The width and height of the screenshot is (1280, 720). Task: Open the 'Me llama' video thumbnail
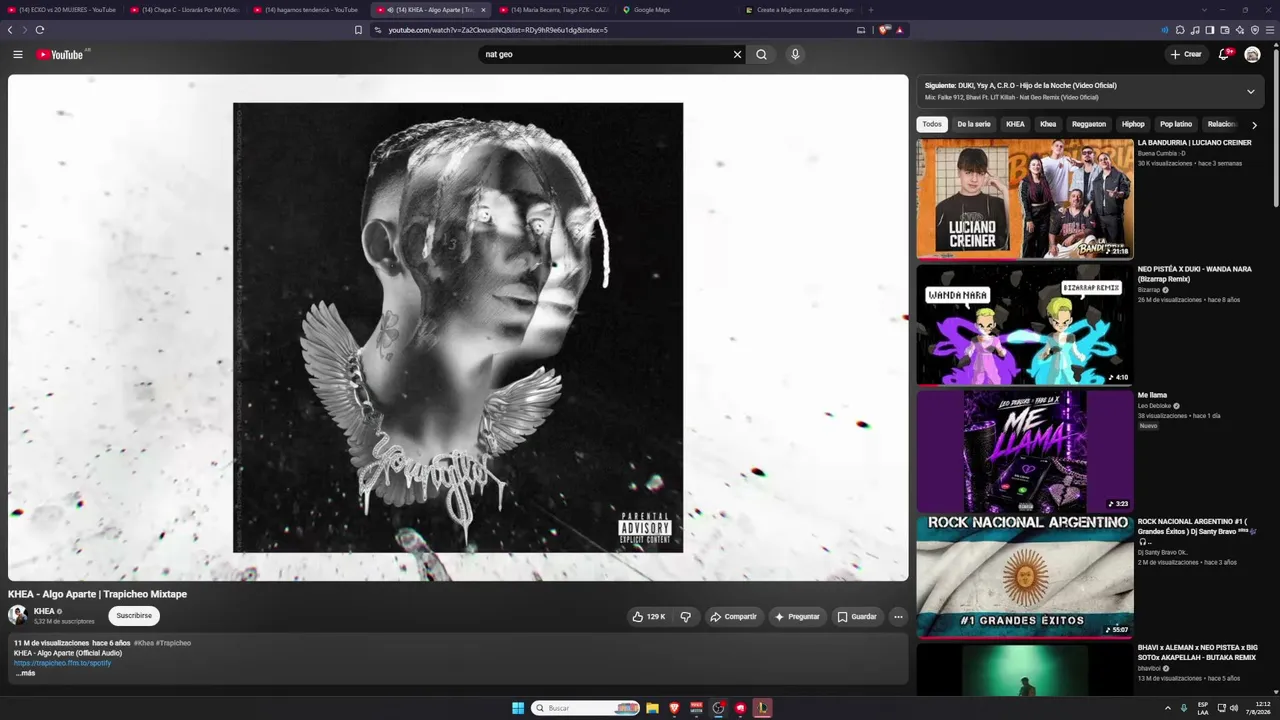tap(1025, 451)
